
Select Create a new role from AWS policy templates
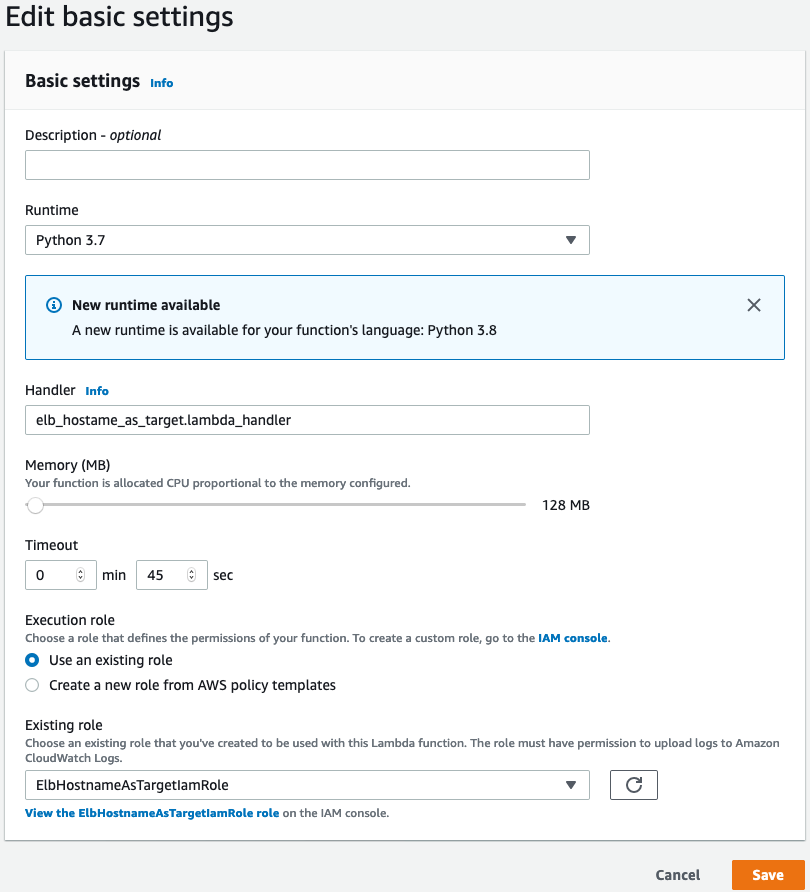tap(31, 685)
